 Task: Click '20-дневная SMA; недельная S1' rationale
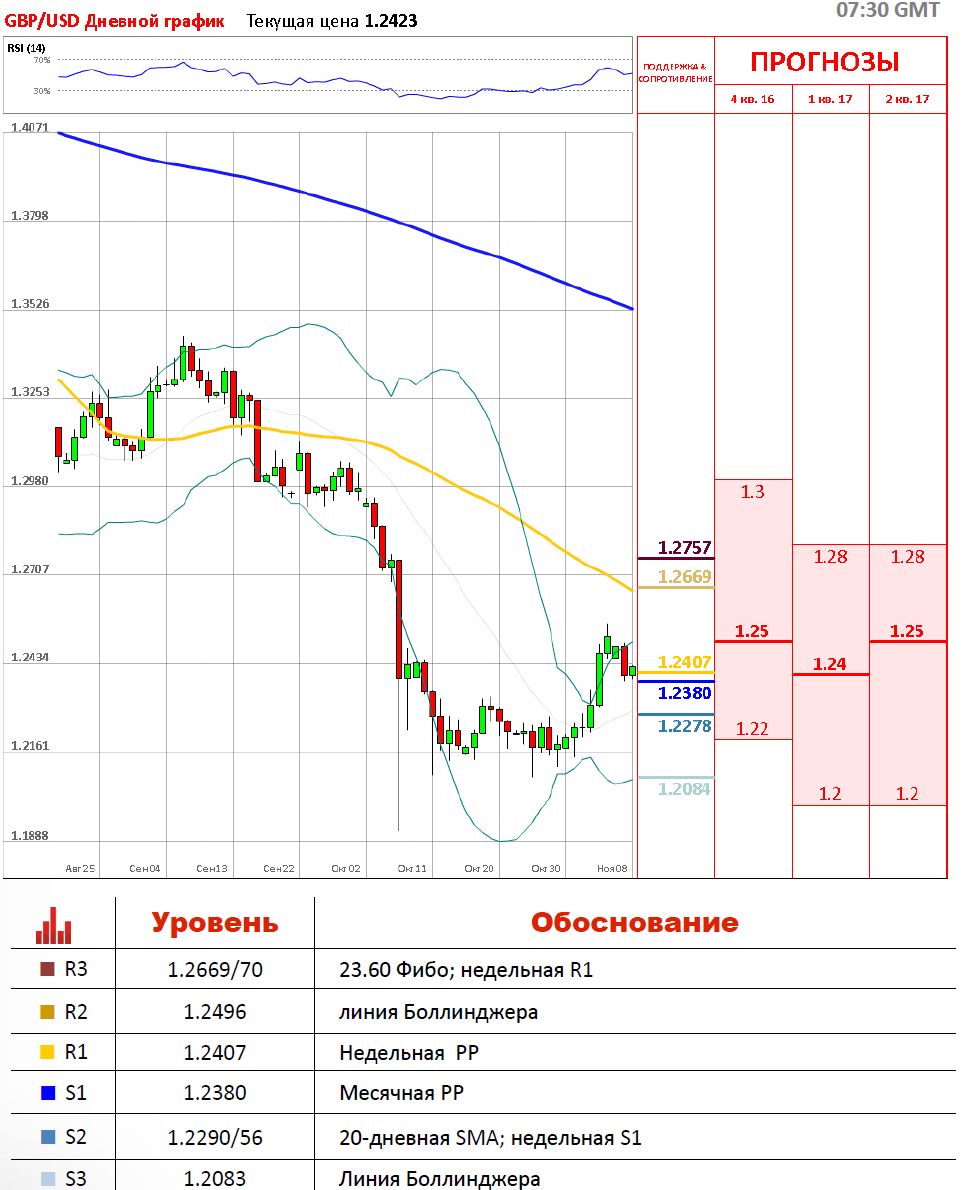(x=490, y=1138)
